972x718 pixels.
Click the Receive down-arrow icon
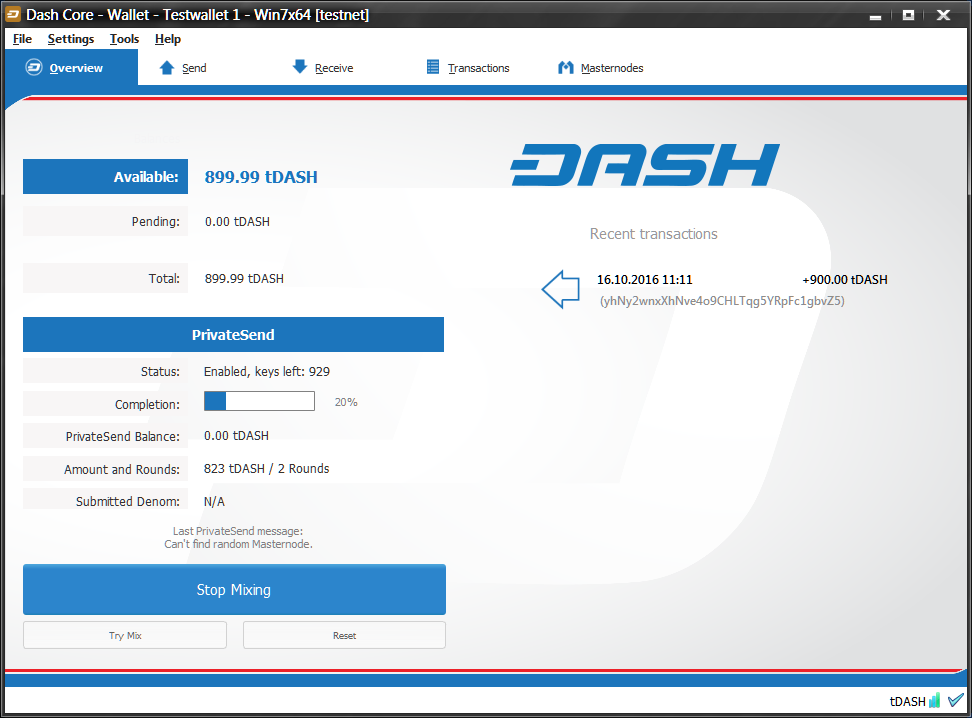(x=300, y=67)
